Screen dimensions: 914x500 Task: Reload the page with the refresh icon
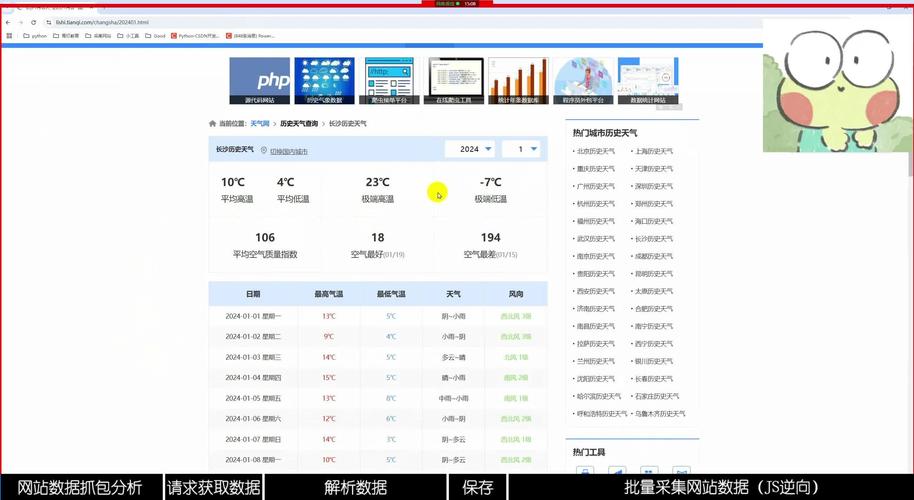[33, 22]
